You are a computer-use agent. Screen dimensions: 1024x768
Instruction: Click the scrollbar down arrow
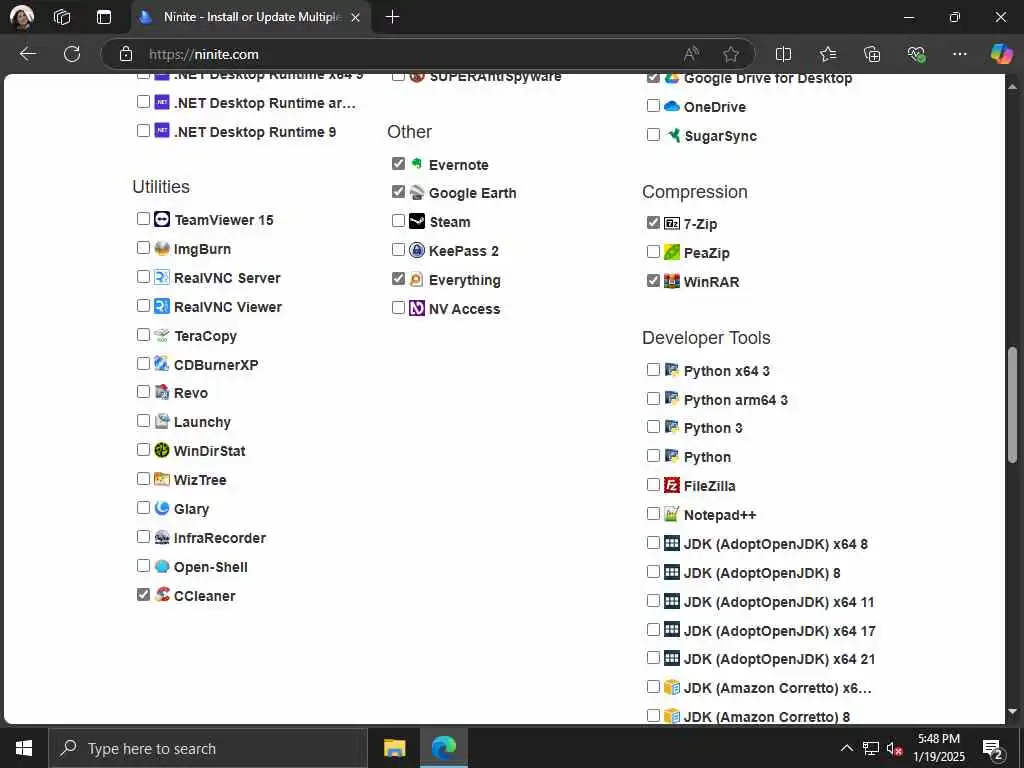[1012, 712]
